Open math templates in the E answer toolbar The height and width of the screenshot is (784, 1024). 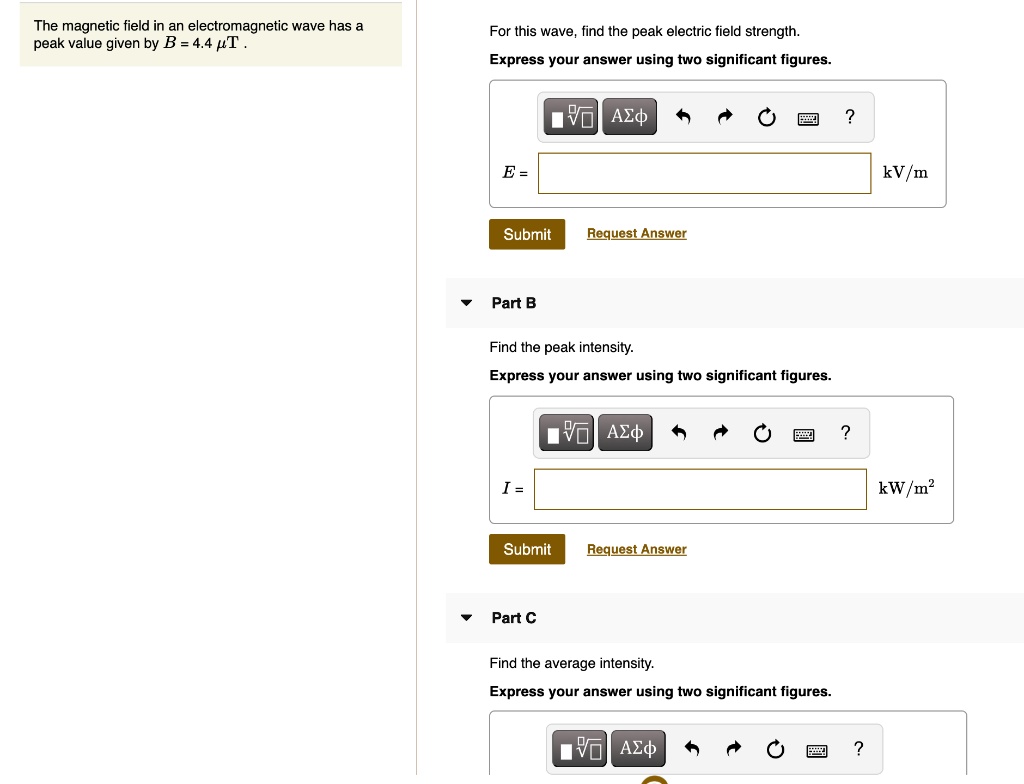pyautogui.click(x=571, y=117)
